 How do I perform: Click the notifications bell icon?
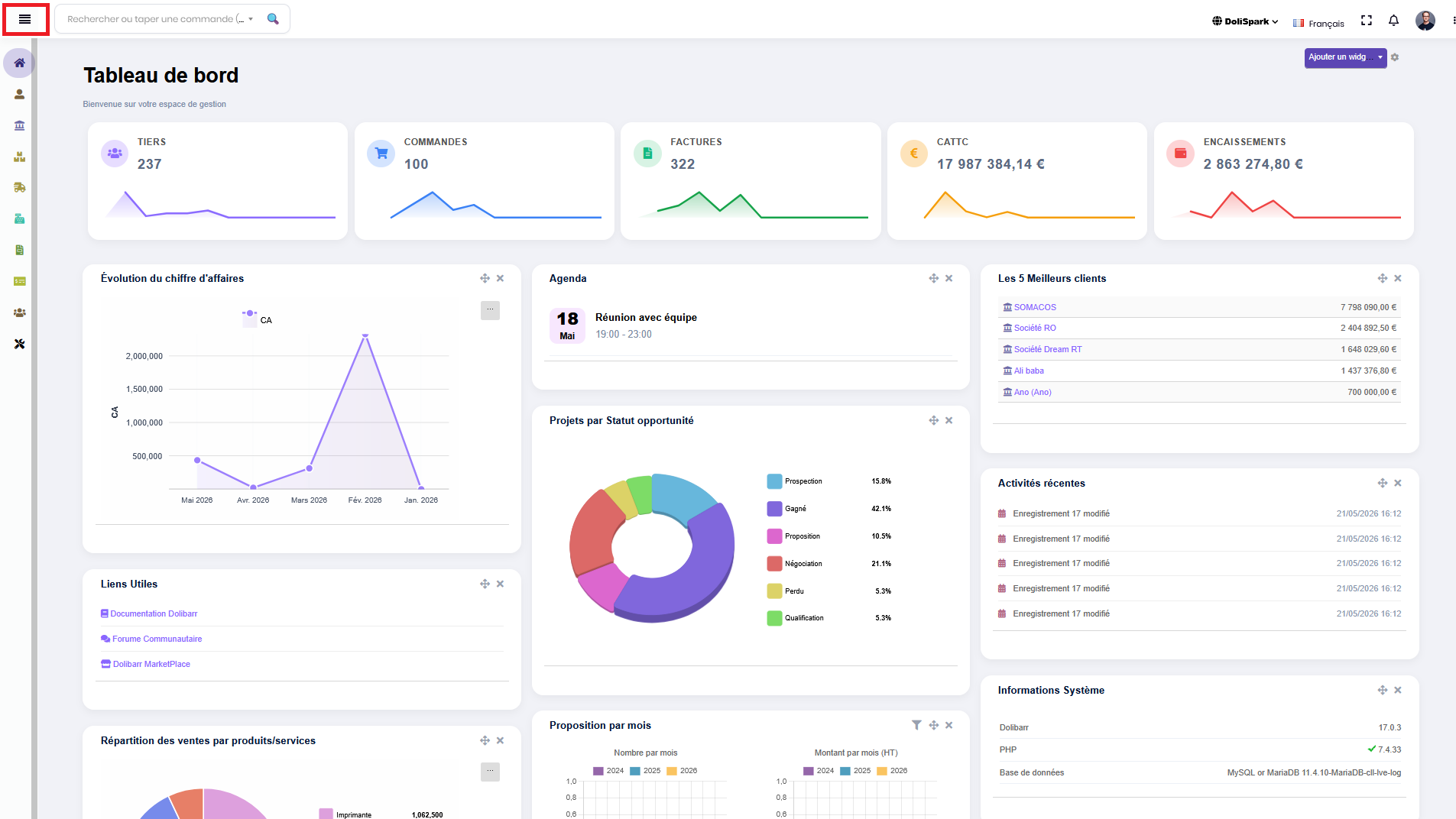(x=1393, y=21)
